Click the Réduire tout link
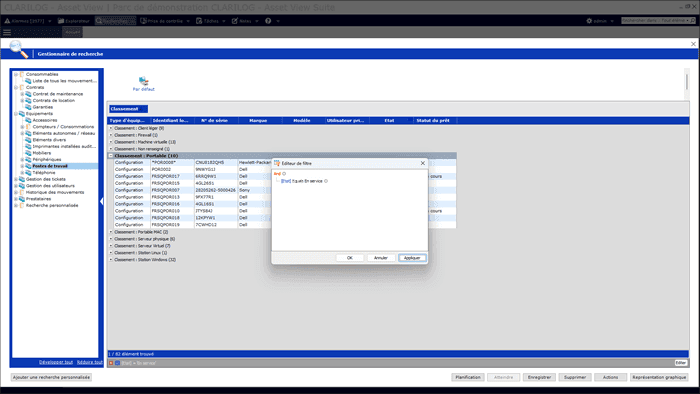700x394 pixels. pyautogui.click(x=90, y=362)
